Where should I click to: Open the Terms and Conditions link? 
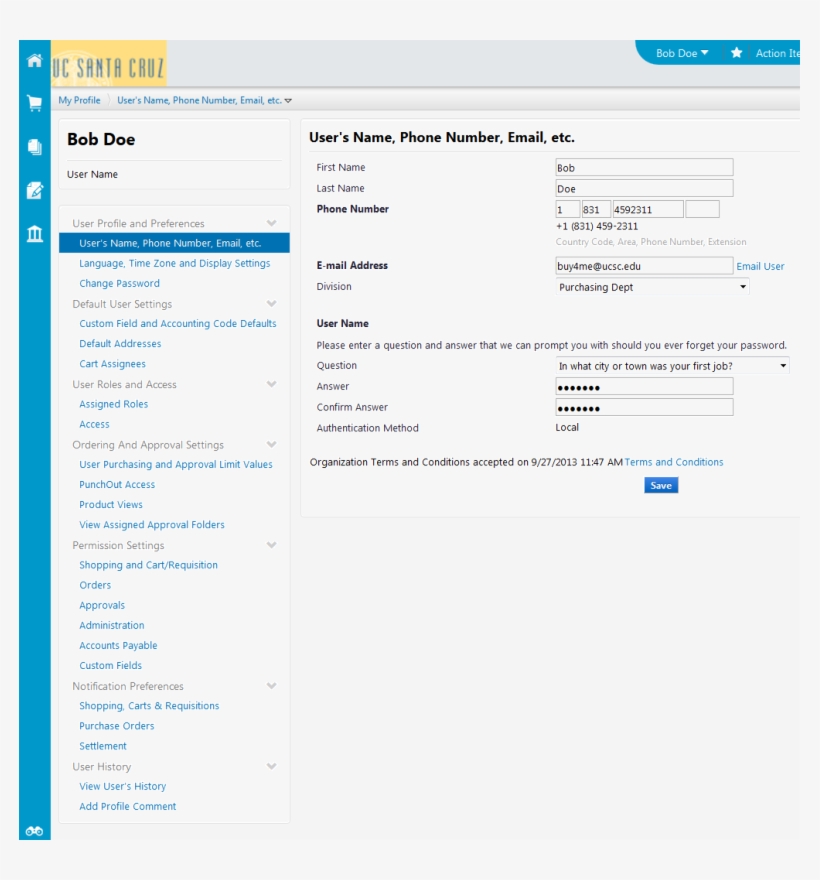click(672, 462)
